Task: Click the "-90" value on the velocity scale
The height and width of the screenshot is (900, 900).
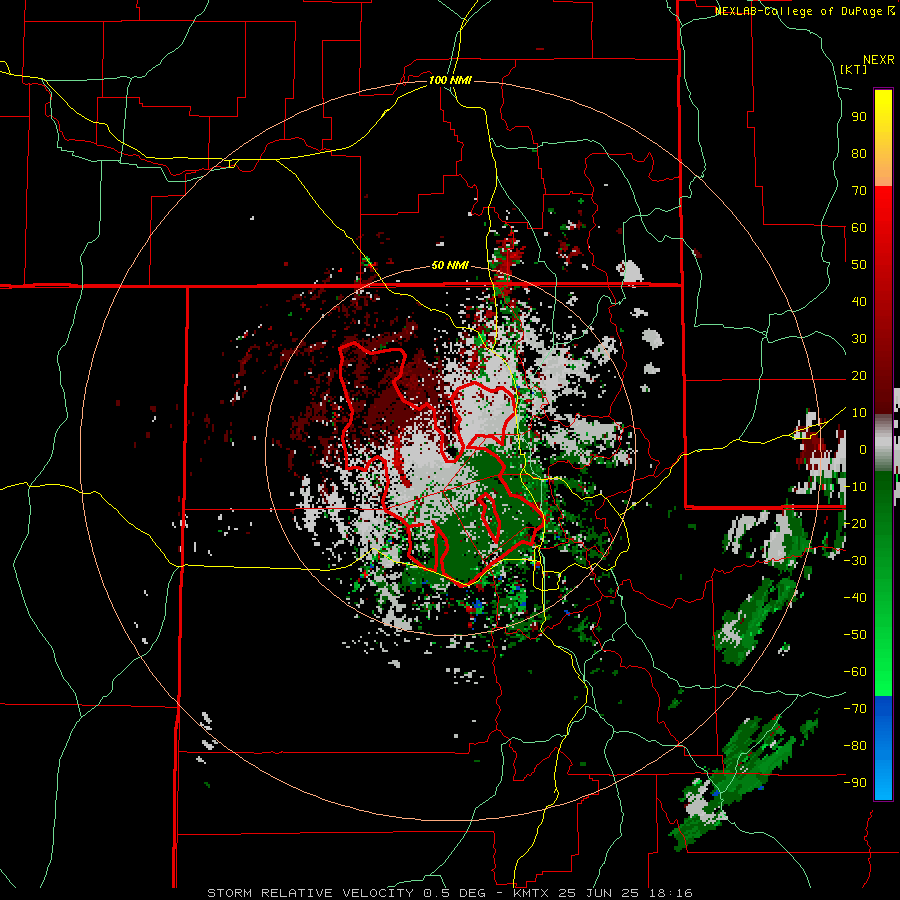Action: (x=855, y=783)
